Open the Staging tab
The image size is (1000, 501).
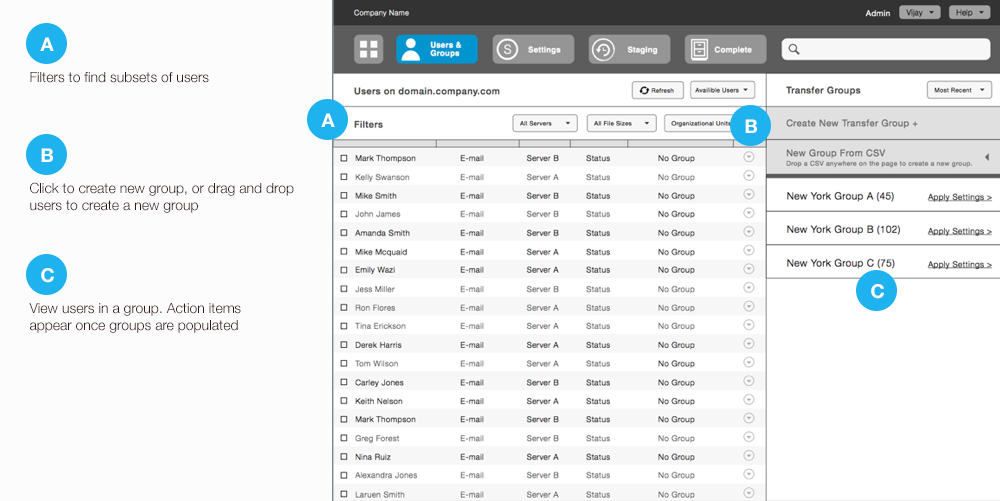click(x=629, y=49)
